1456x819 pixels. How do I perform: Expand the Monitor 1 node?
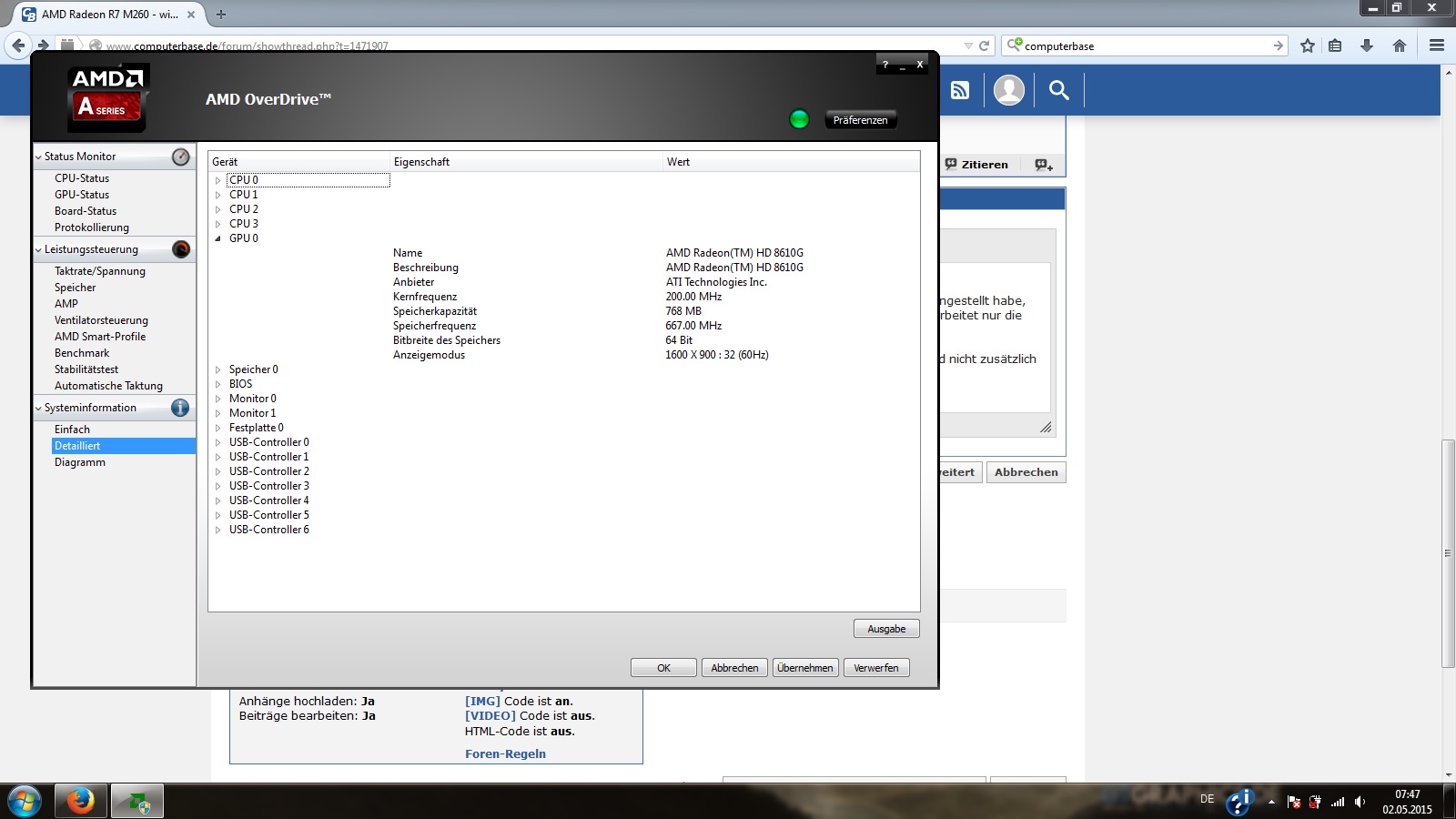click(218, 413)
